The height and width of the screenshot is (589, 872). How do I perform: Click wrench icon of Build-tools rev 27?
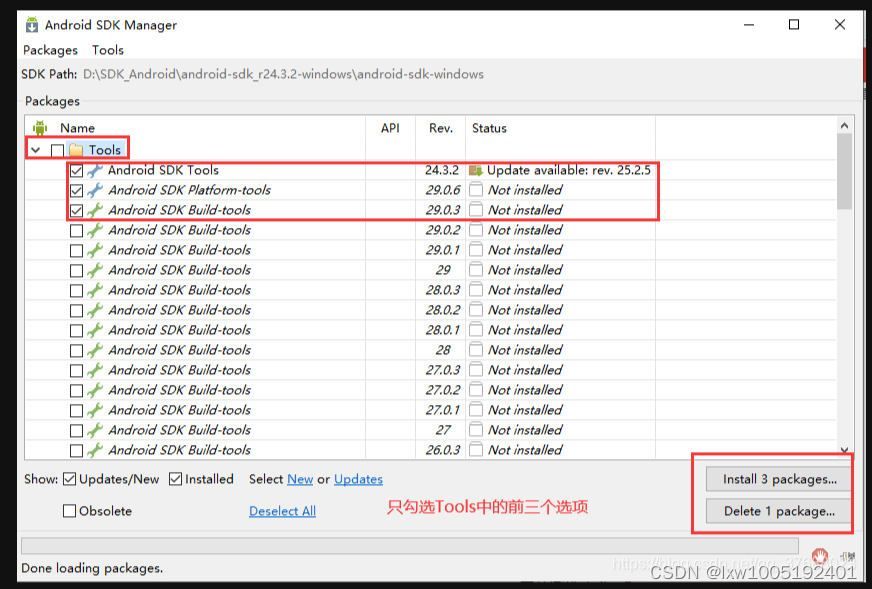[95, 430]
